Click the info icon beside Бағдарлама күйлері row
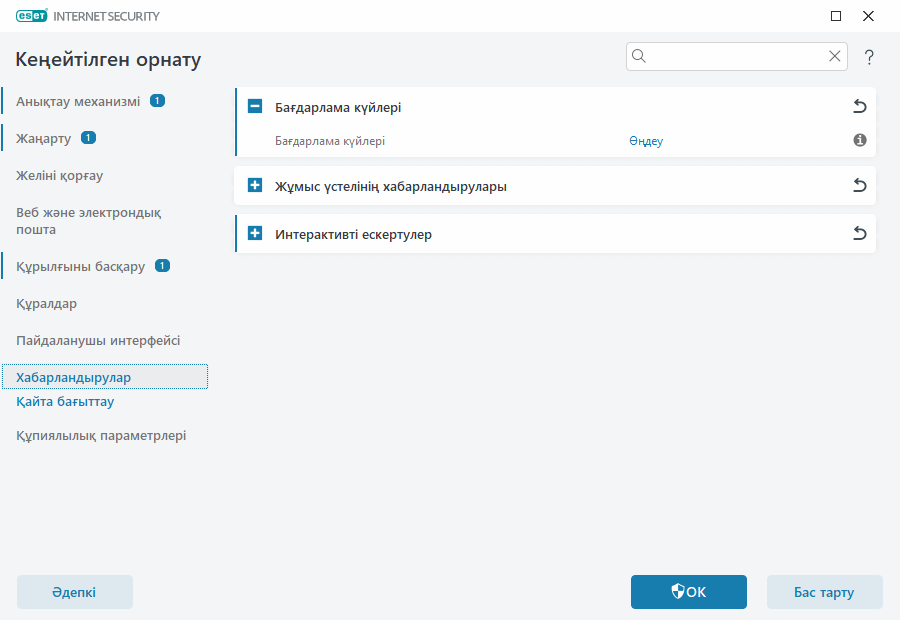This screenshot has width=900, height=620. coord(859,140)
